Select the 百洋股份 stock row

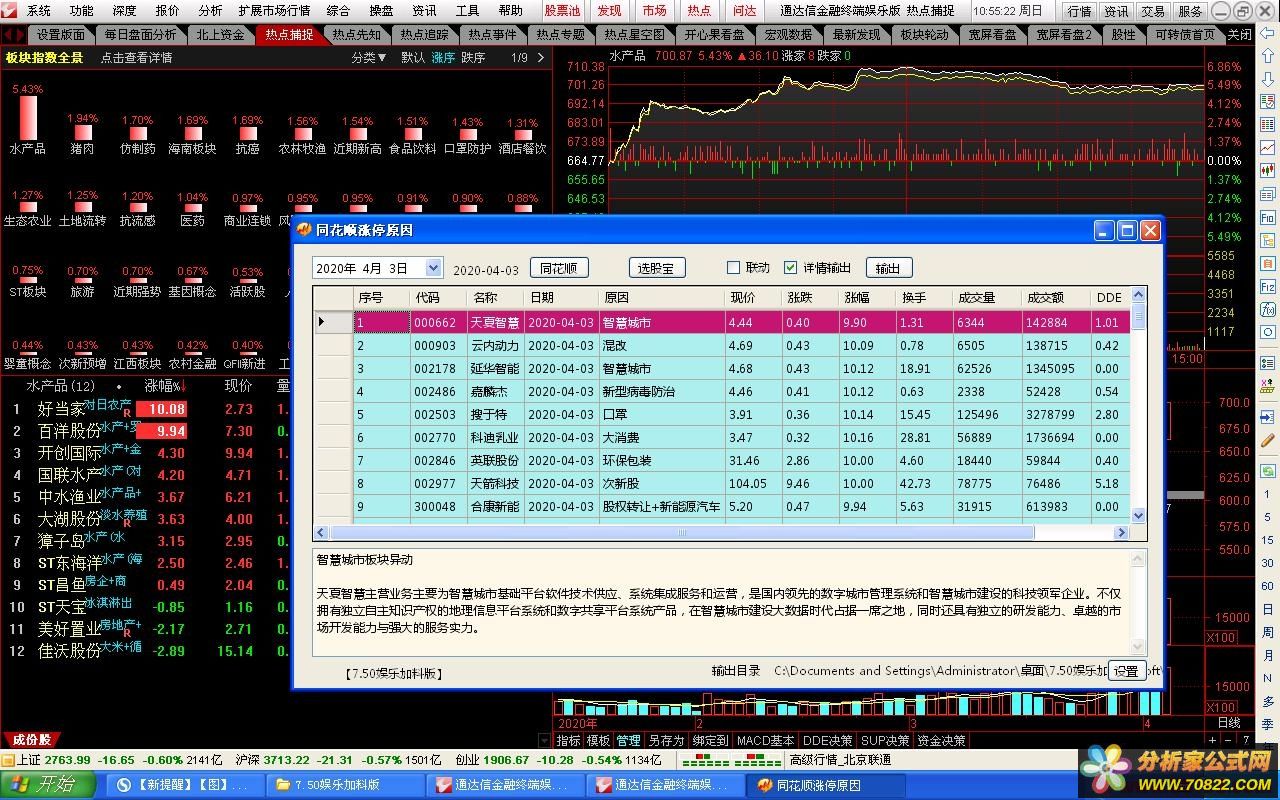pyautogui.click(x=145, y=431)
